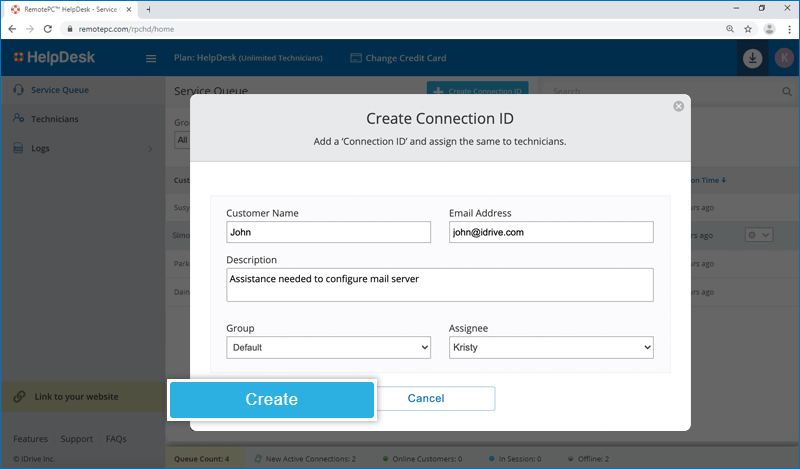Open the row gear settings dropdown
The height and width of the screenshot is (469, 800).
coord(759,234)
